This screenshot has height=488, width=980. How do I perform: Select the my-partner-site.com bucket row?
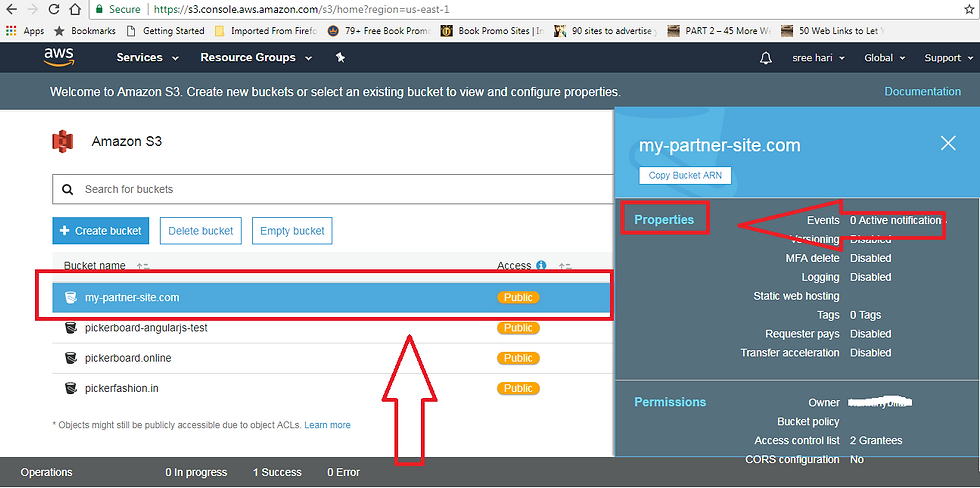pyautogui.click(x=331, y=297)
